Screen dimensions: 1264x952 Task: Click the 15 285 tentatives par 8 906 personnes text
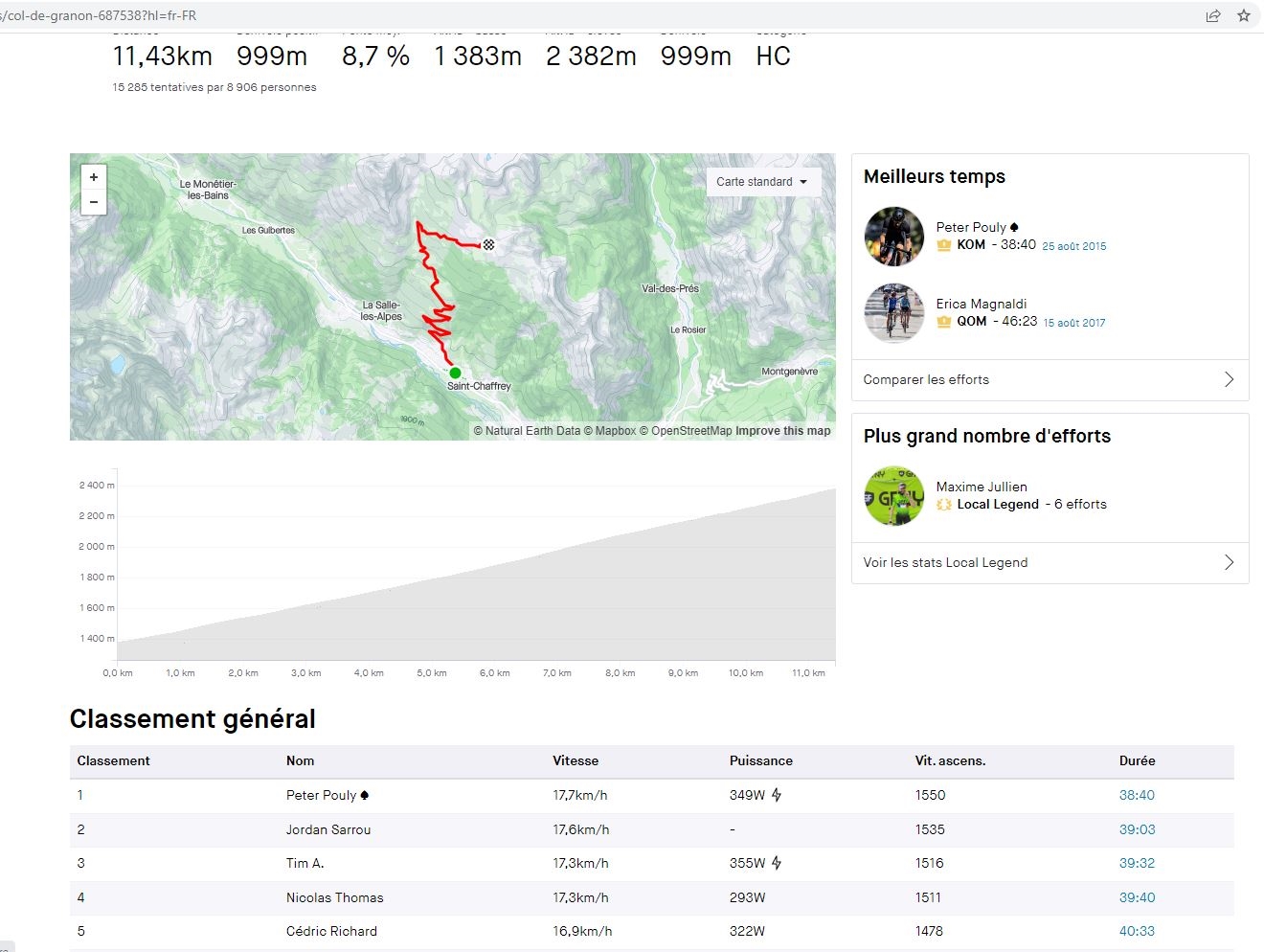pyautogui.click(x=214, y=87)
